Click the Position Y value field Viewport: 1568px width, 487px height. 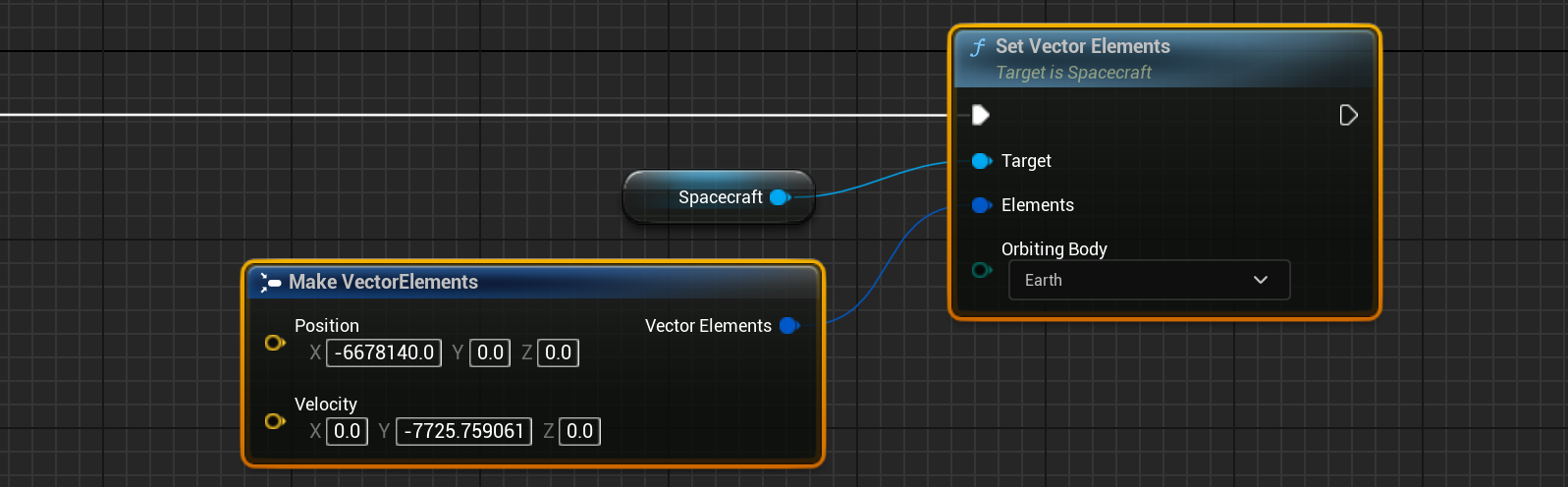pos(490,352)
